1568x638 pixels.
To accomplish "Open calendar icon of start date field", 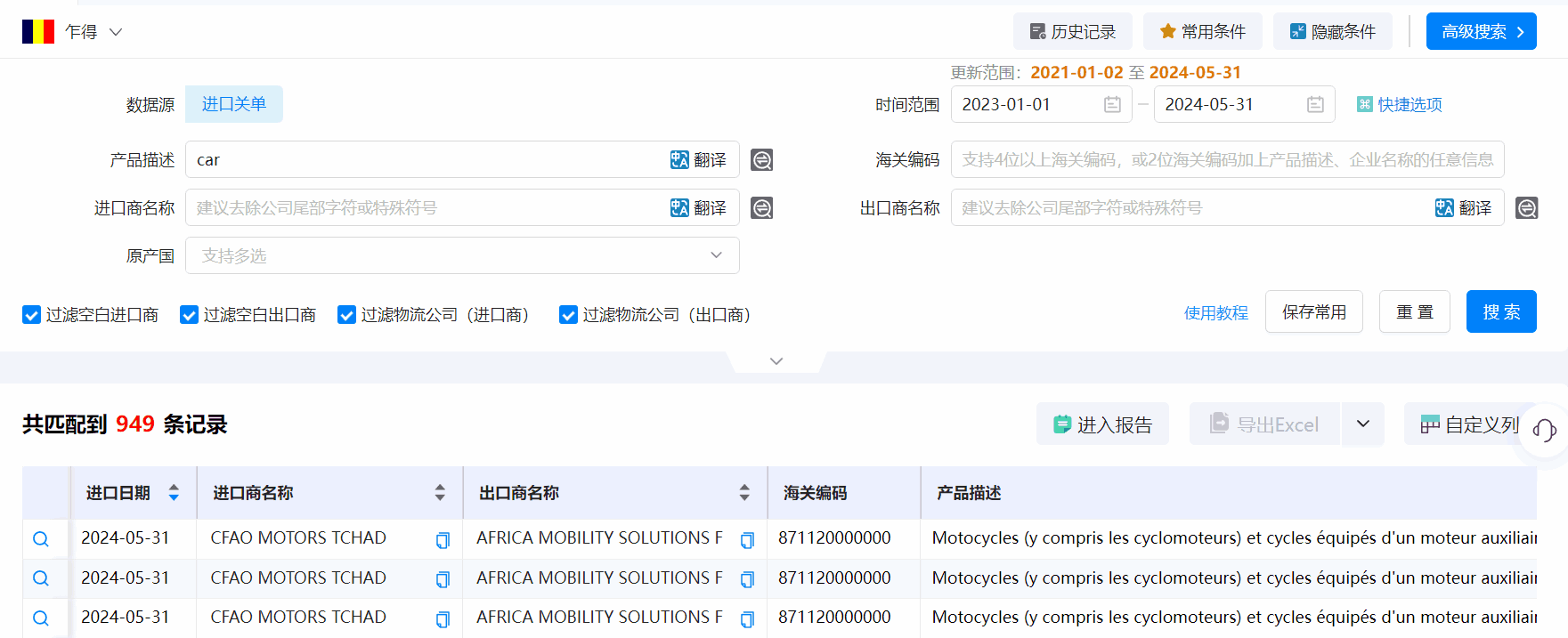I will tap(1112, 105).
